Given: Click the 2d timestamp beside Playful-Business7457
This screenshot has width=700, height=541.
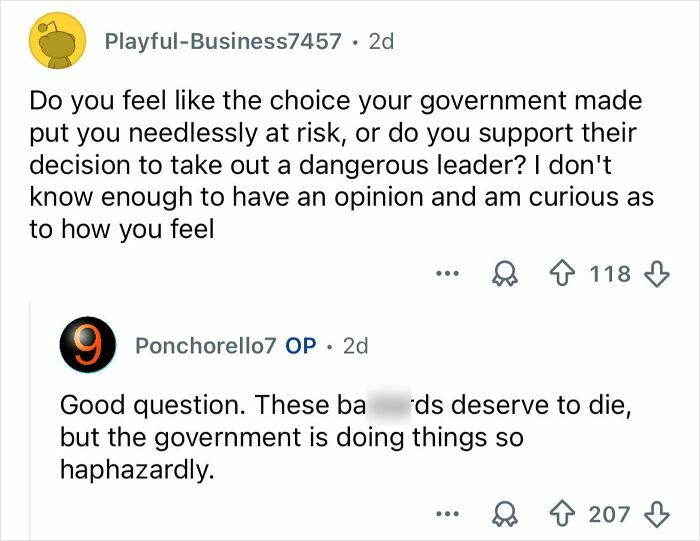Looking at the screenshot, I should (x=381, y=42).
